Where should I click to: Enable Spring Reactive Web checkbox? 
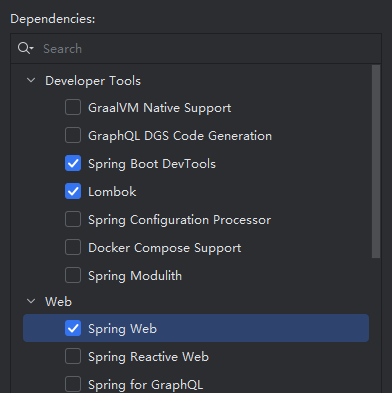73,356
